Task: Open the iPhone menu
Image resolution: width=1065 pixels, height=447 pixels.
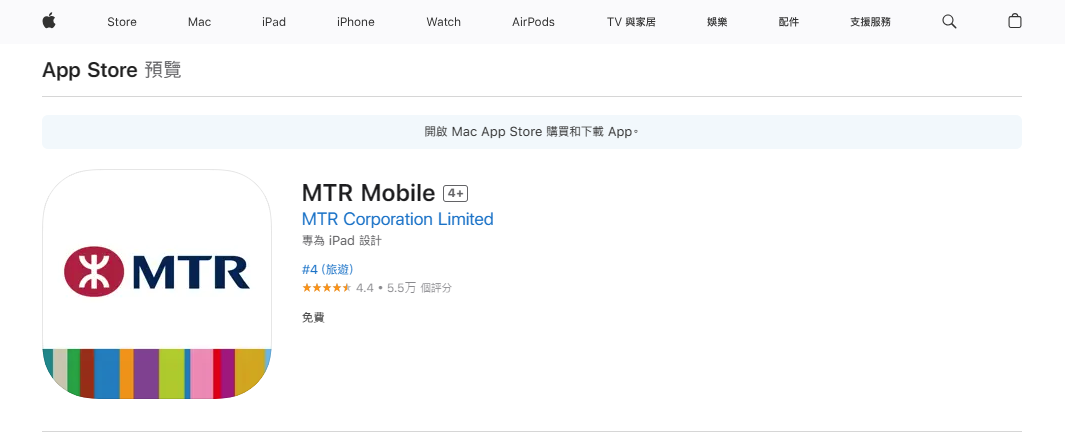Action: coord(355,22)
